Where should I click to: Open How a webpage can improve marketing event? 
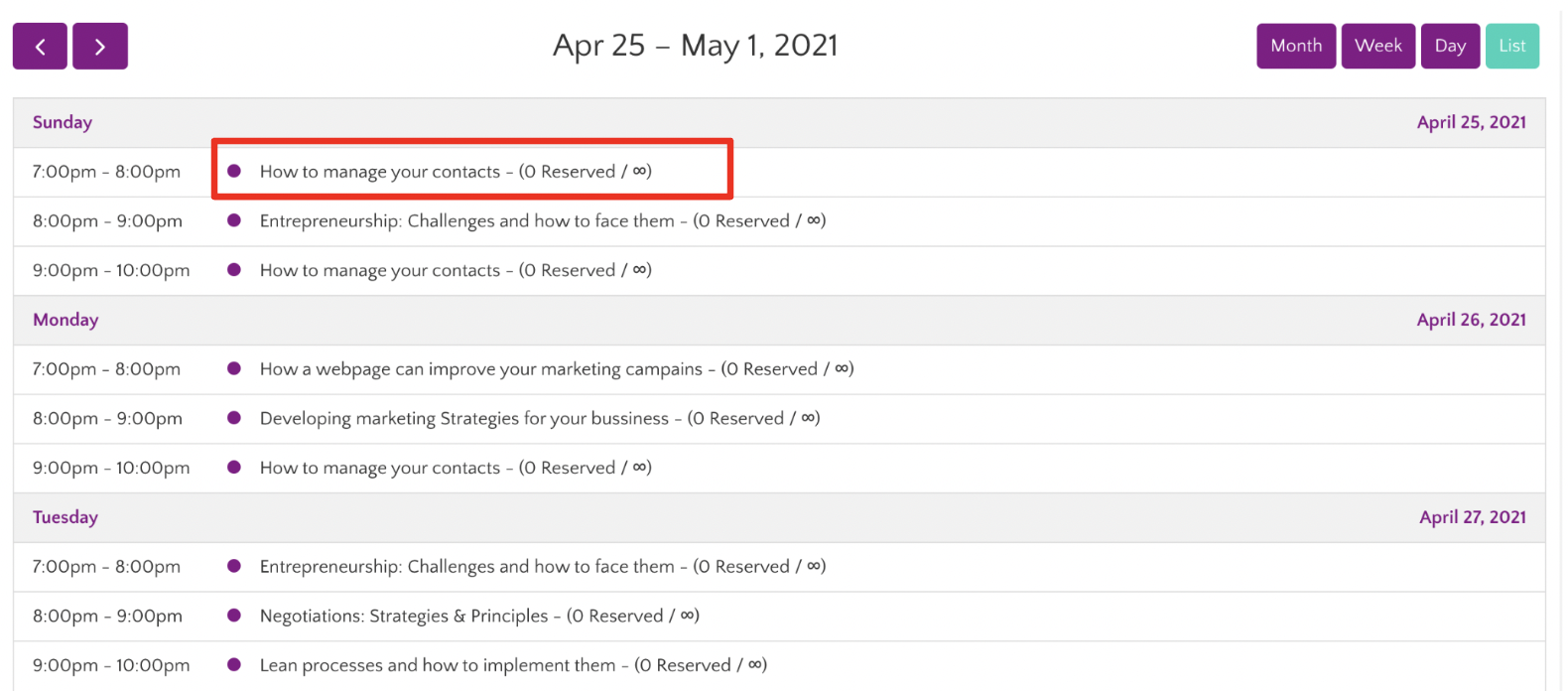tap(556, 369)
